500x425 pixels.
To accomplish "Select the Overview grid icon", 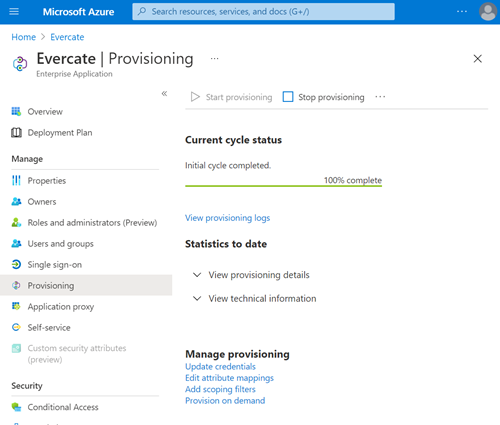I will click(16, 111).
